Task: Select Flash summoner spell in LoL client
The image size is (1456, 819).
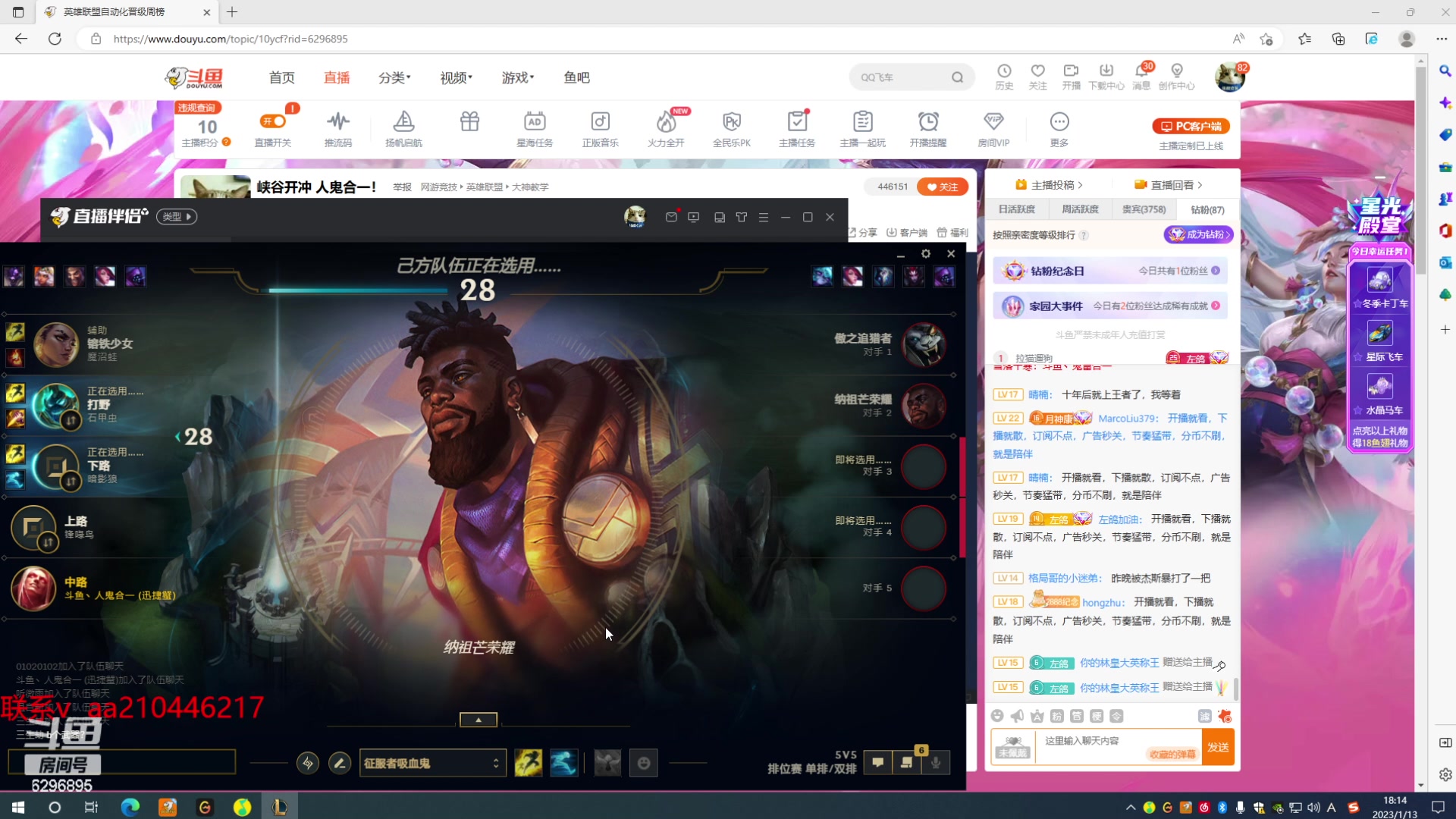Action: tap(529, 763)
